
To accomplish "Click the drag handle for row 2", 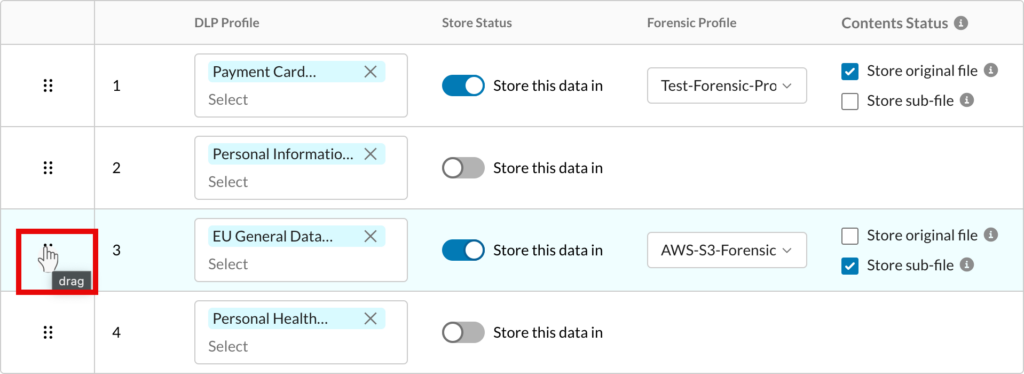I will point(47,168).
